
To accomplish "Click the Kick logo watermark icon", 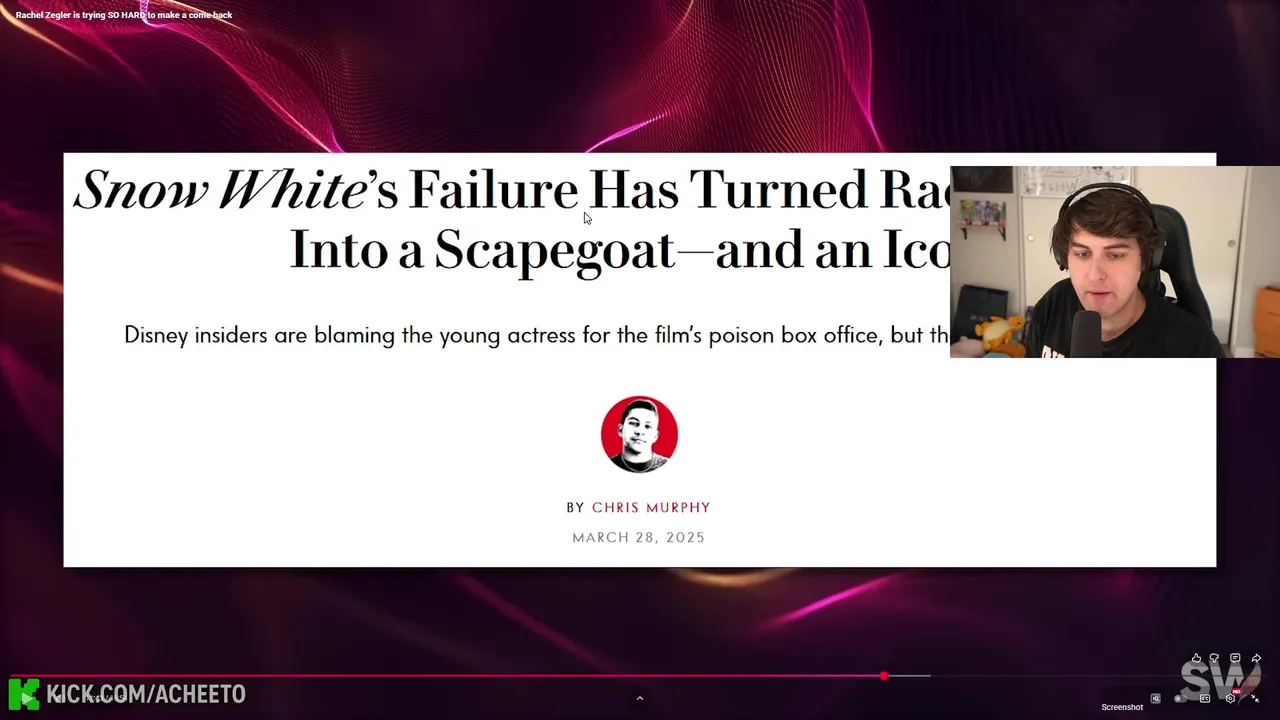I will (x=24, y=694).
